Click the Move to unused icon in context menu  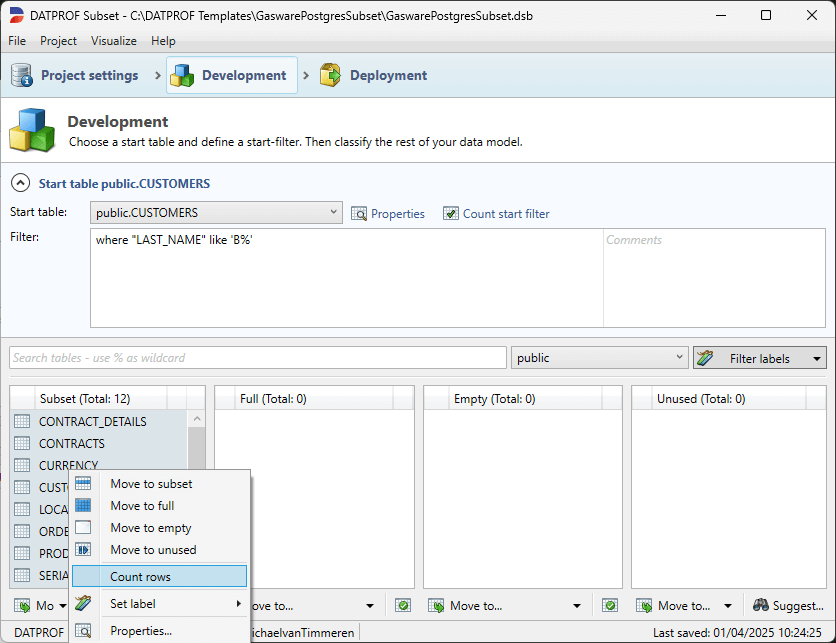click(84, 550)
